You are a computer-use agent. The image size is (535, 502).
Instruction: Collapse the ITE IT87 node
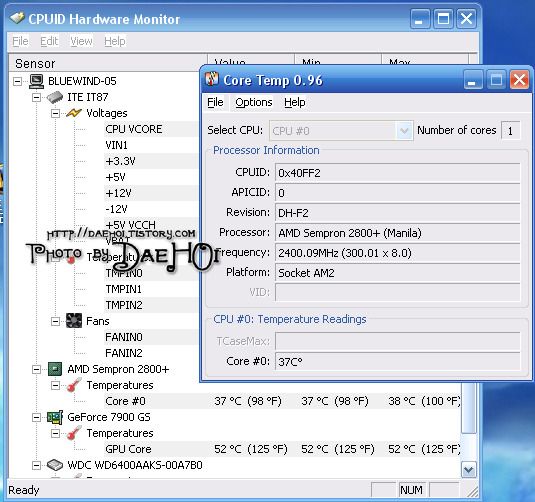pos(36,98)
